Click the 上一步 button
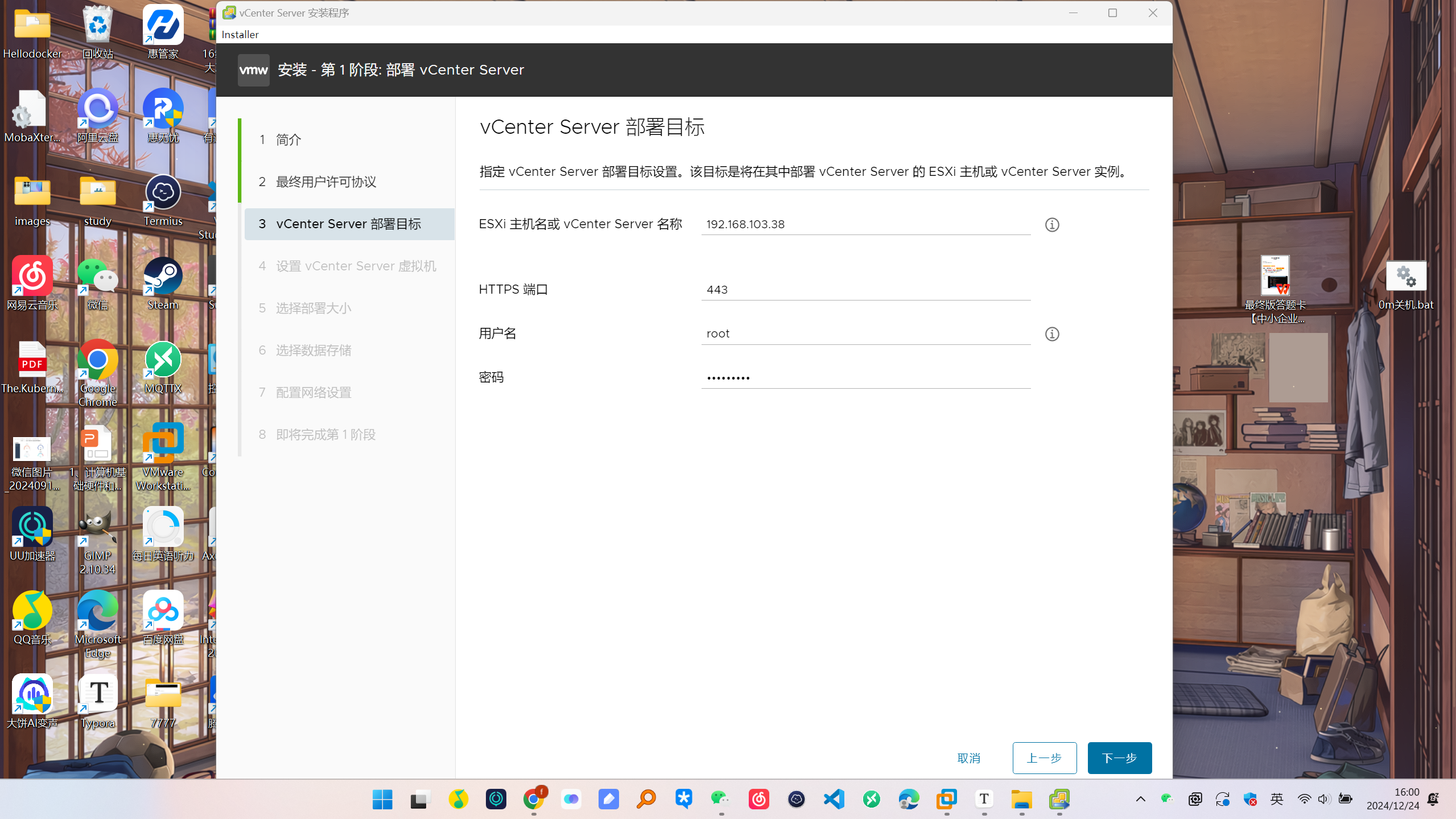1456x819 pixels. [1044, 758]
